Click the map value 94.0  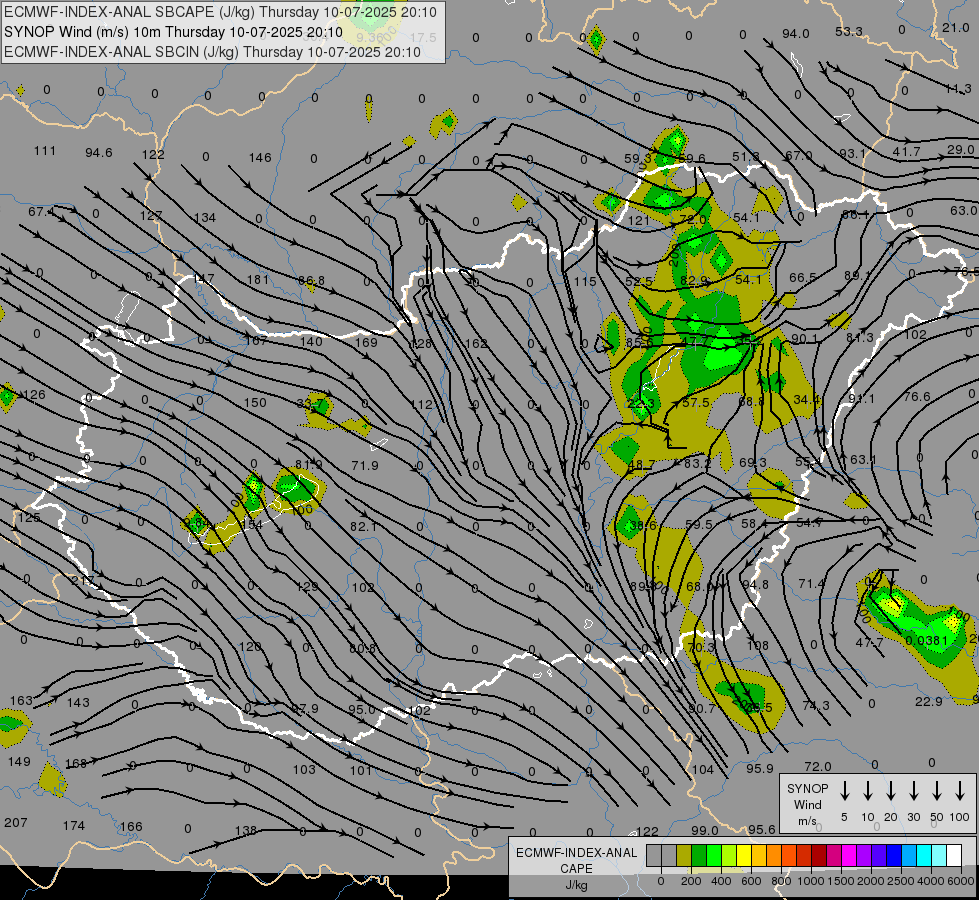coord(795,33)
